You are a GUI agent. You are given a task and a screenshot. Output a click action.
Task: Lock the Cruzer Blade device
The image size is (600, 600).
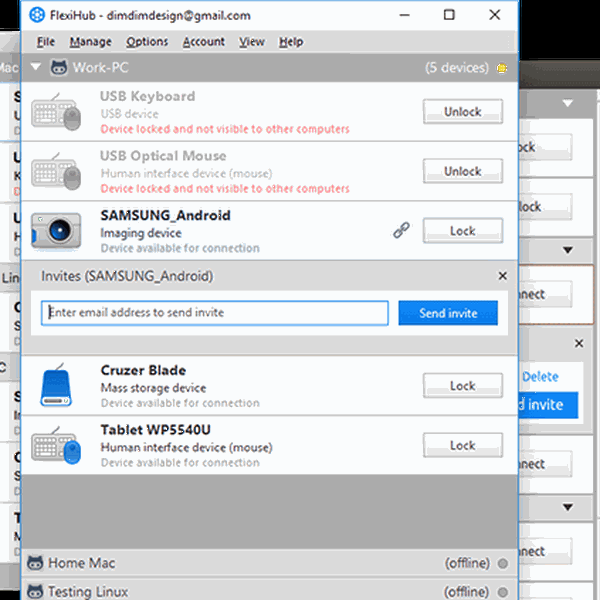[x=462, y=385]
